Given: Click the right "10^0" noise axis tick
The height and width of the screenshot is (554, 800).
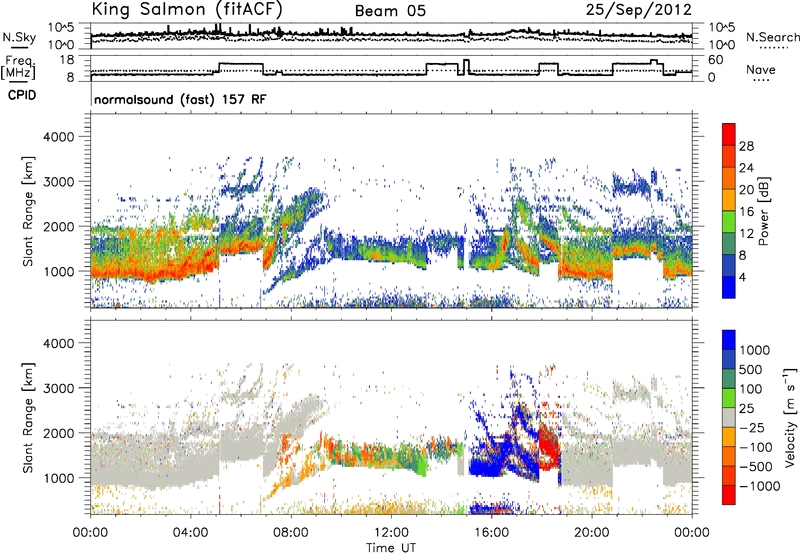Looking at the screenshot, I should click(721, 45).
